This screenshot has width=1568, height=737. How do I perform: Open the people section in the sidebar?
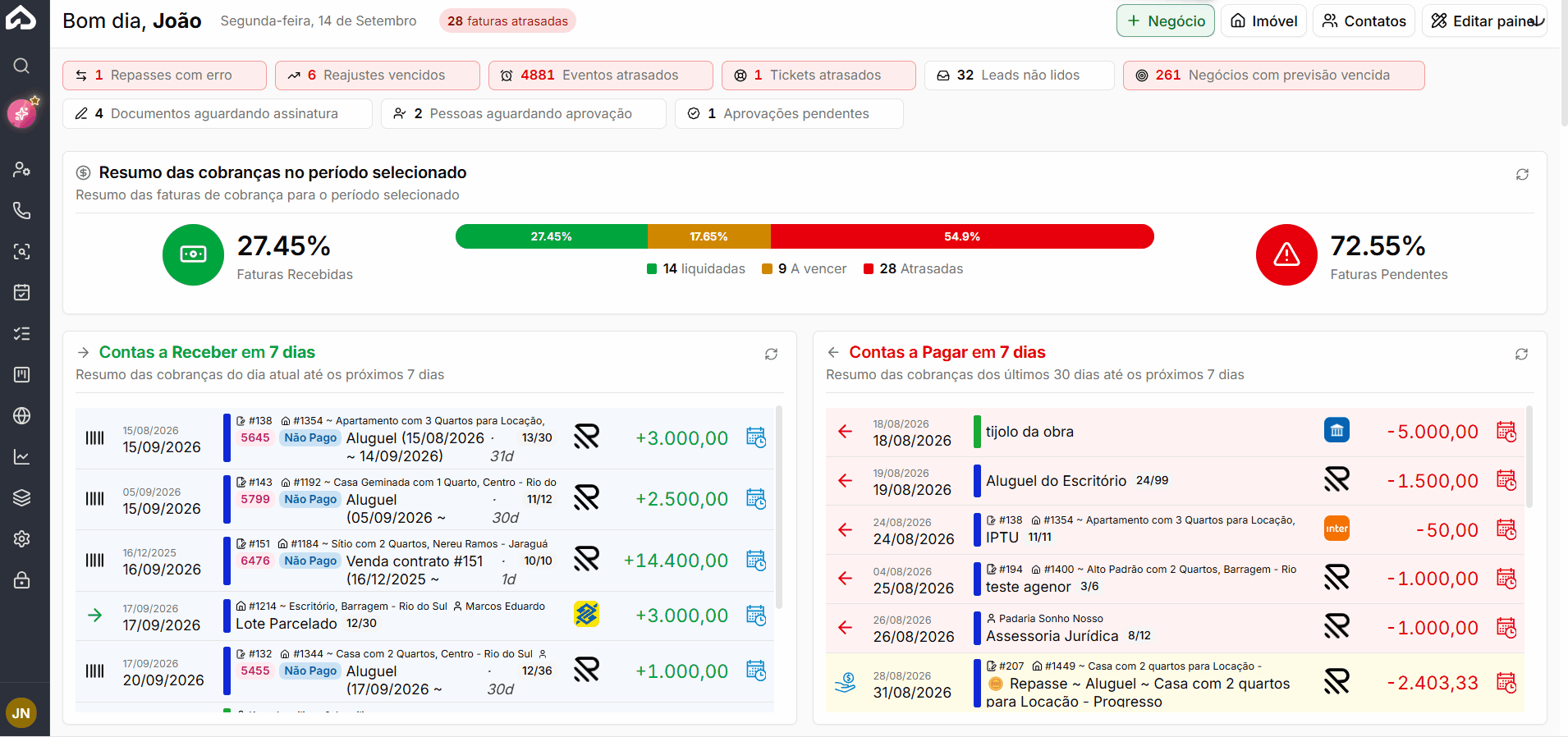[22, 169]
